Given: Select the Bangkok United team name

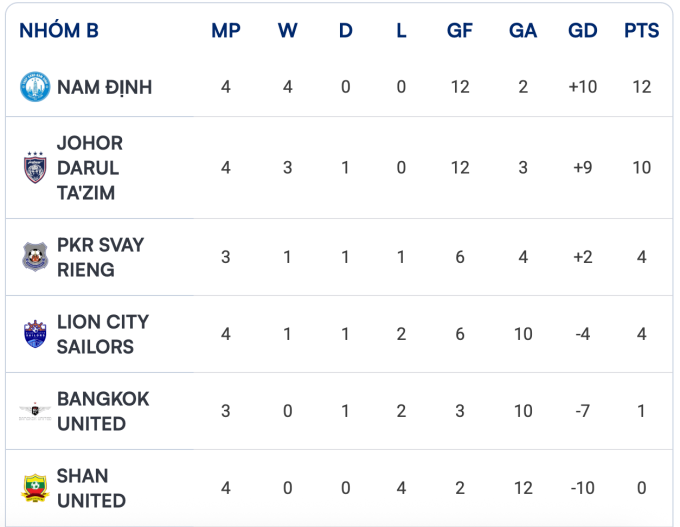Looking at the screenshot, I should (x=102, y=411).
